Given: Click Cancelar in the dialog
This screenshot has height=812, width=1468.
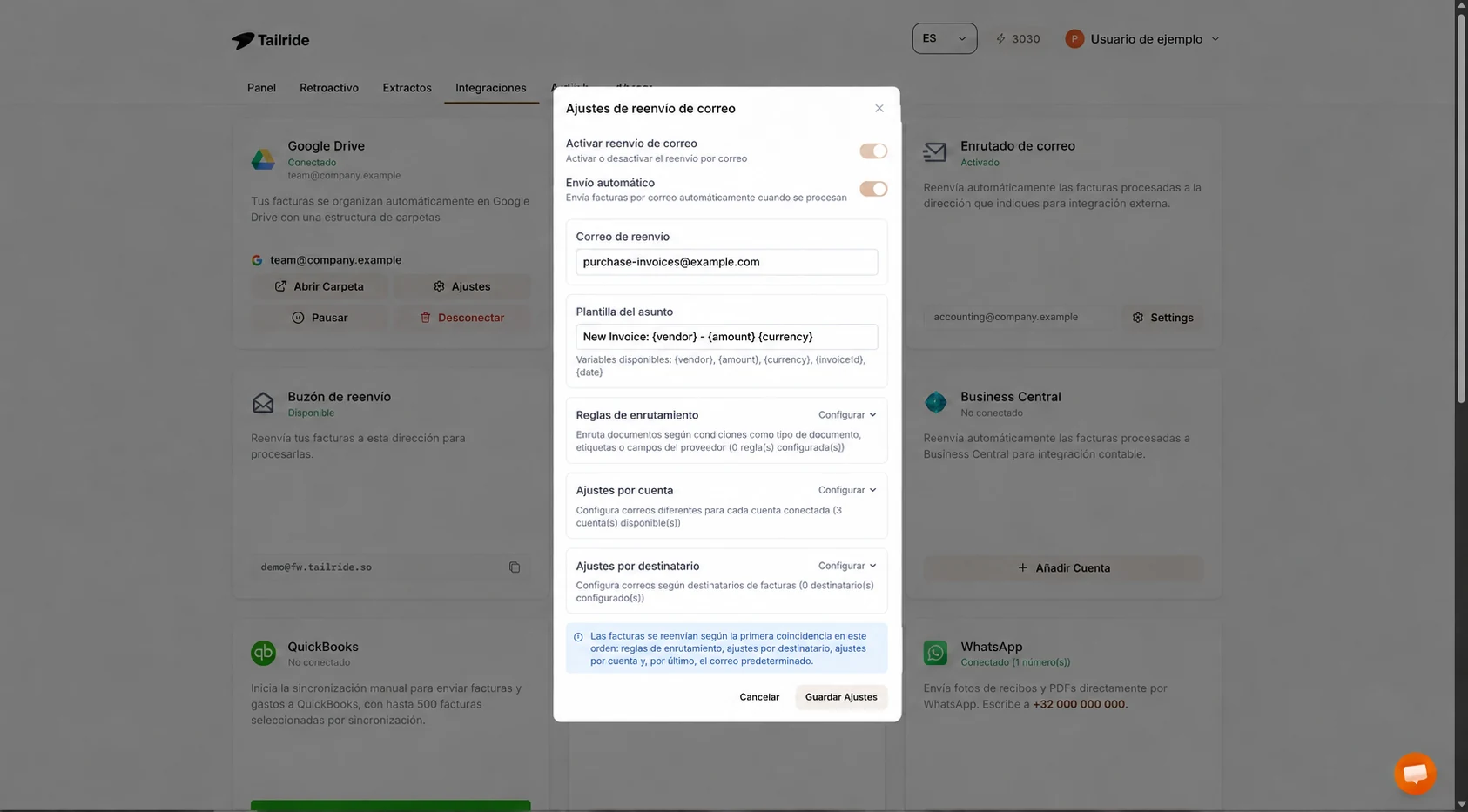Looking at the screenshot, I should tap(759, 697).
